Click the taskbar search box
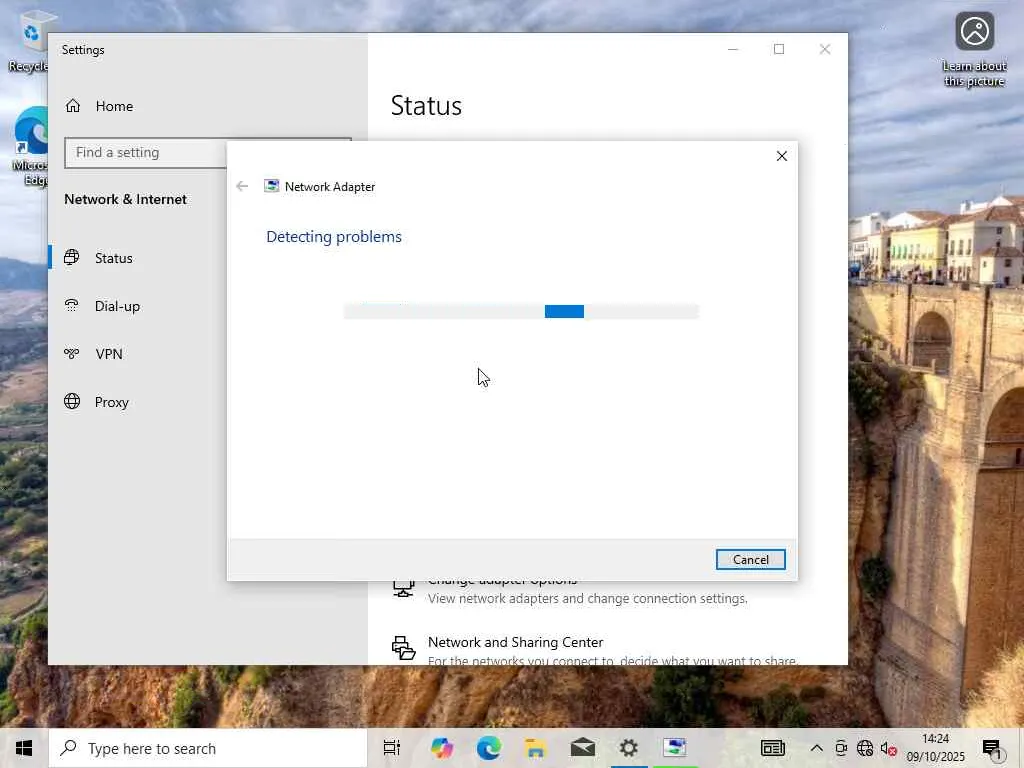Viewport: 1024px width, 768px height. coord(208,748)
